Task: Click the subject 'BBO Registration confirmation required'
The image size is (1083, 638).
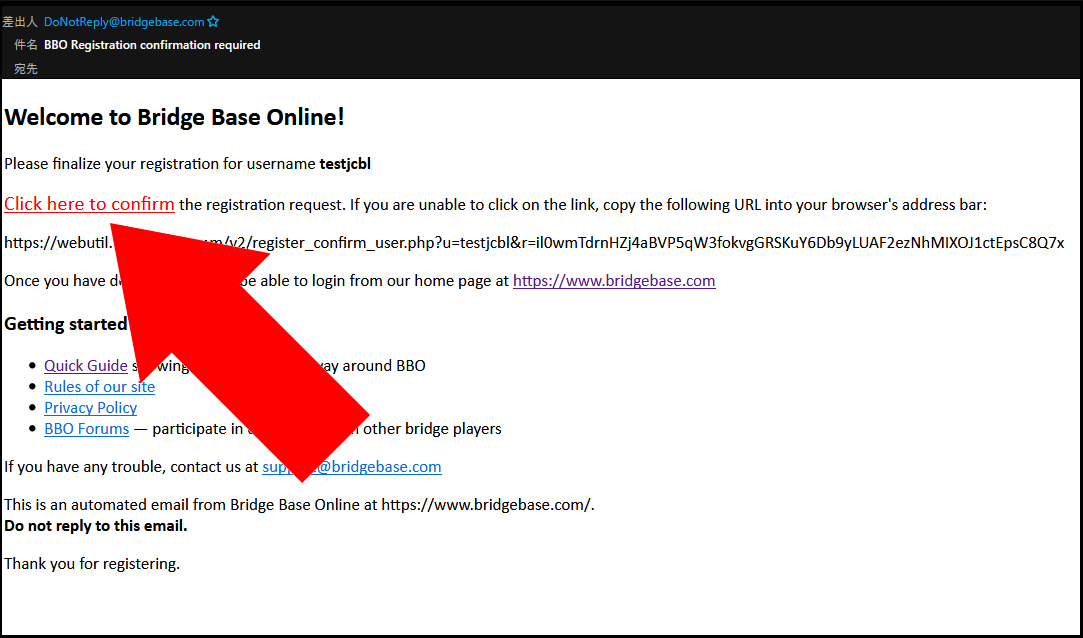Action: coord(152,45)
